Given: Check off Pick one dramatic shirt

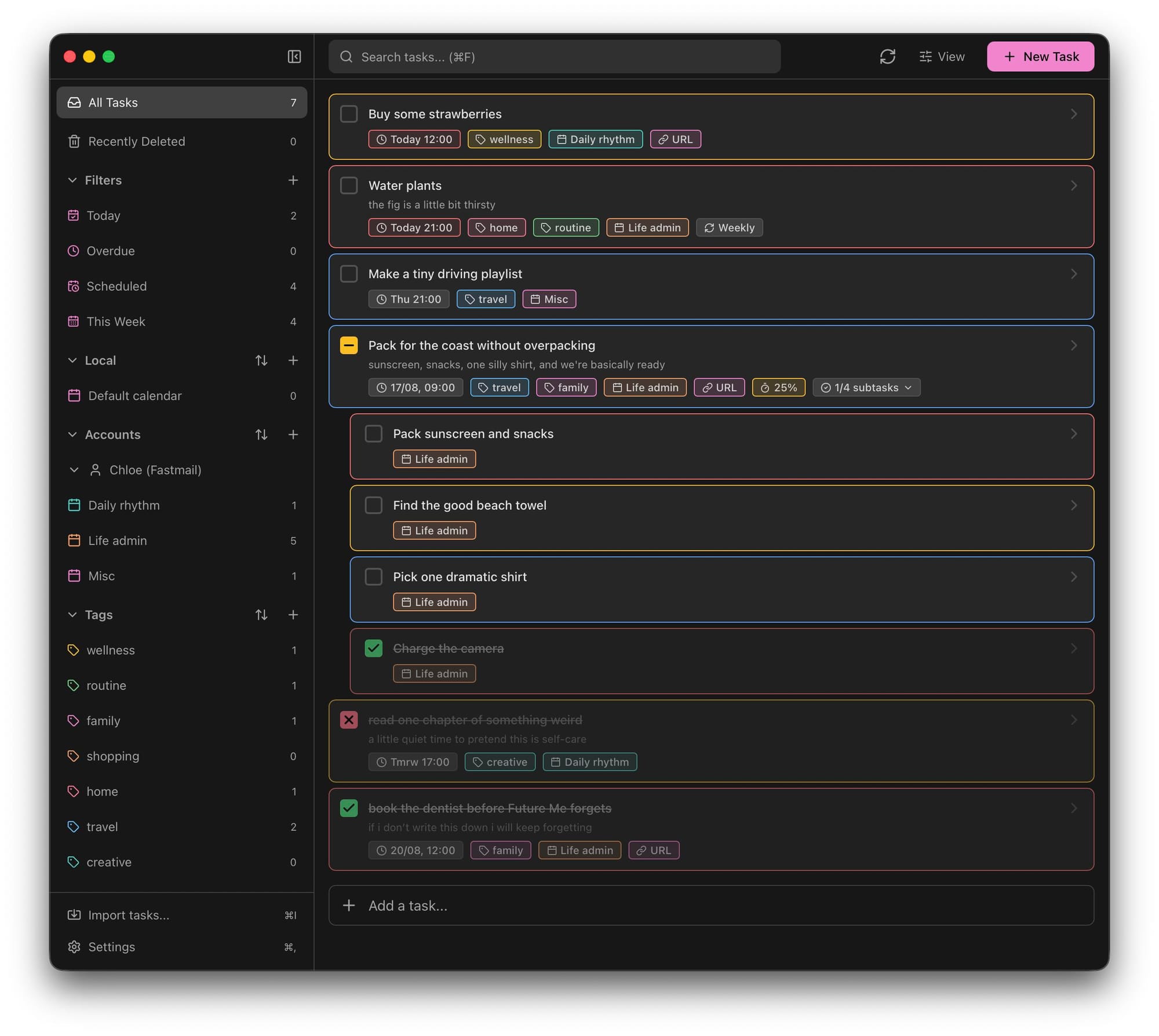Looking at the screenshot, I should tap(374, 577).
